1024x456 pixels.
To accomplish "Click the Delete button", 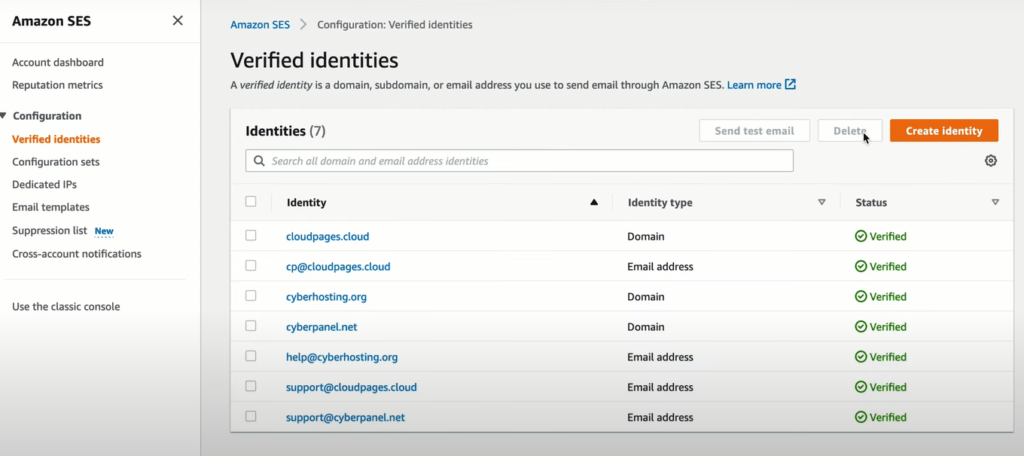I will [850, 131].
